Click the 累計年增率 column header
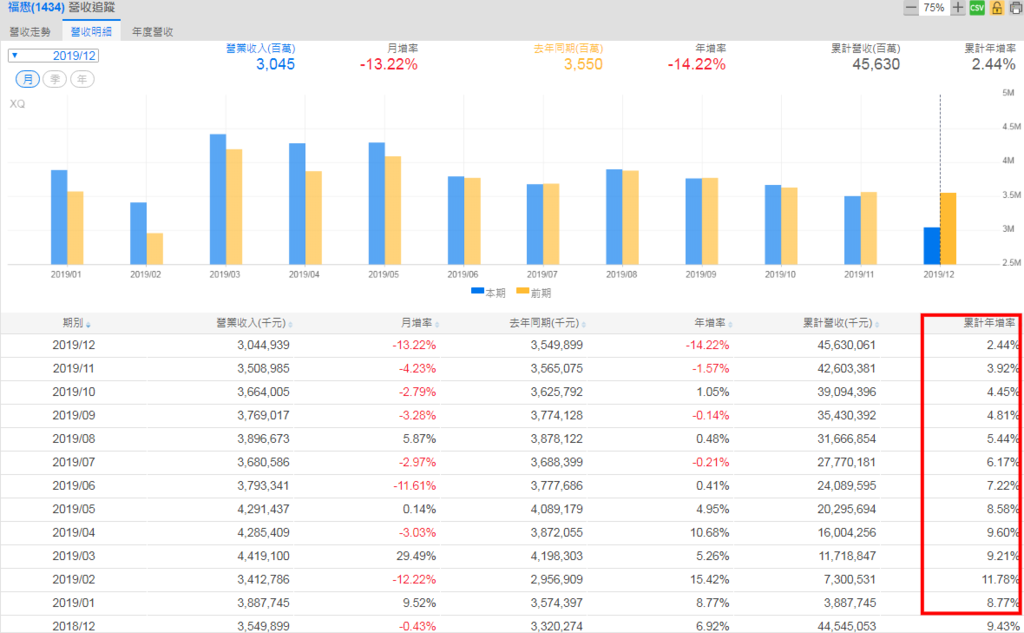The height and width of the screenshot is (633, 1024). tap(989, 323)
